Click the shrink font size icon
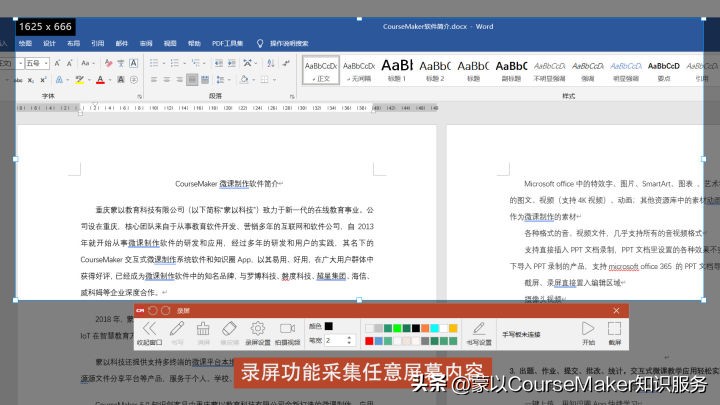Image resolution: width=720 pixels, height=405 pixels. point(69,63)
